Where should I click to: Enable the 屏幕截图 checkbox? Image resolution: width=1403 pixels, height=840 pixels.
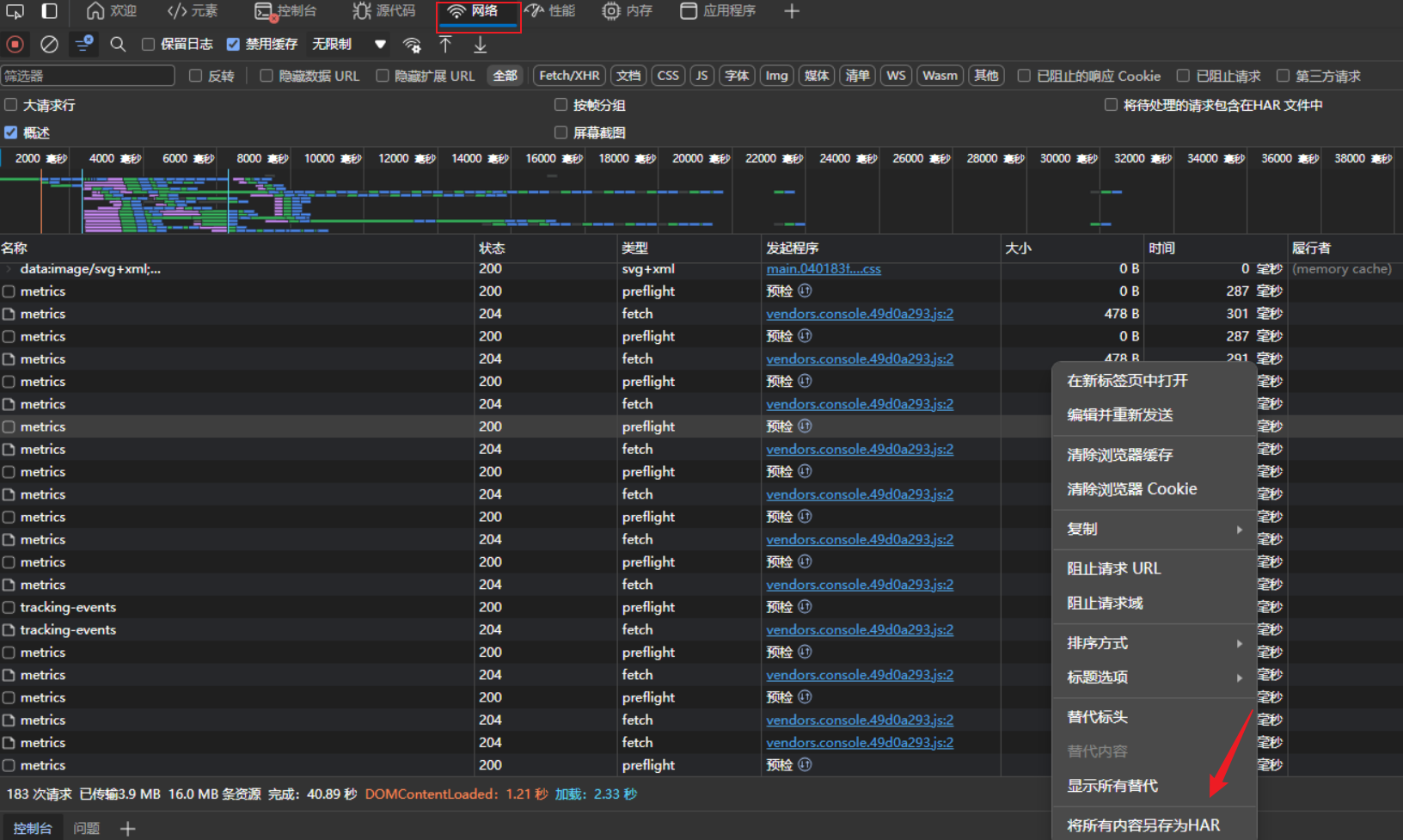click(x=561, y=132)
